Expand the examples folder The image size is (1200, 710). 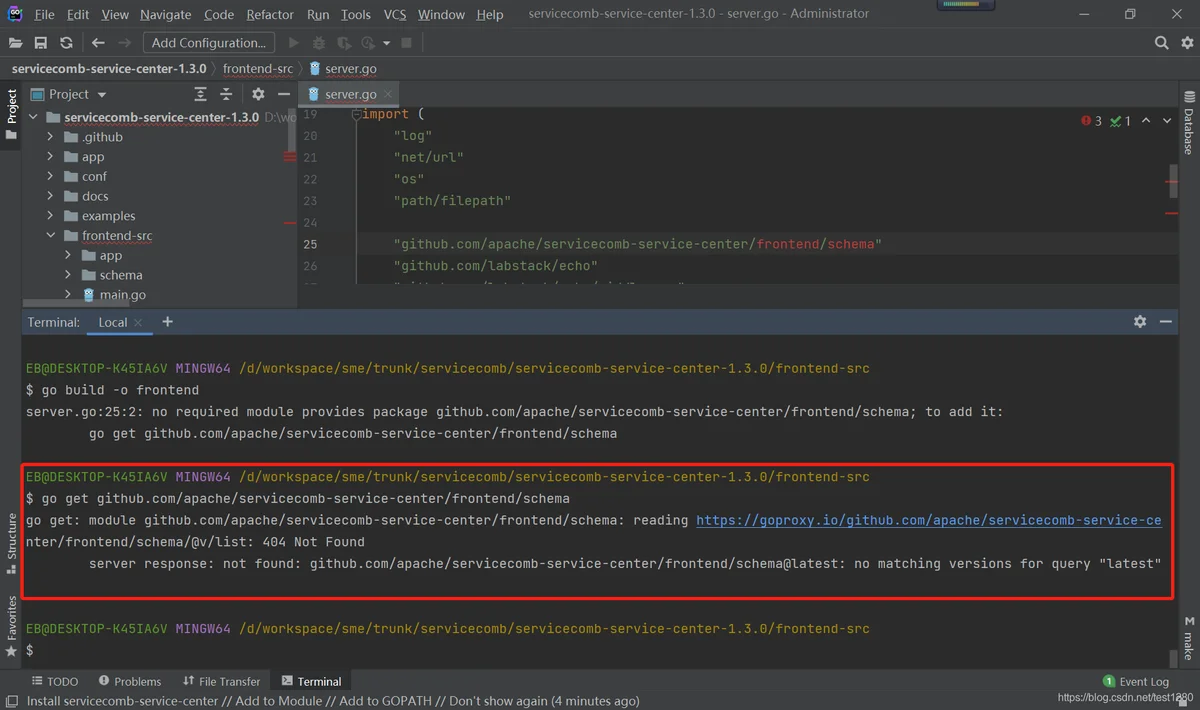[x=50, y=216]
